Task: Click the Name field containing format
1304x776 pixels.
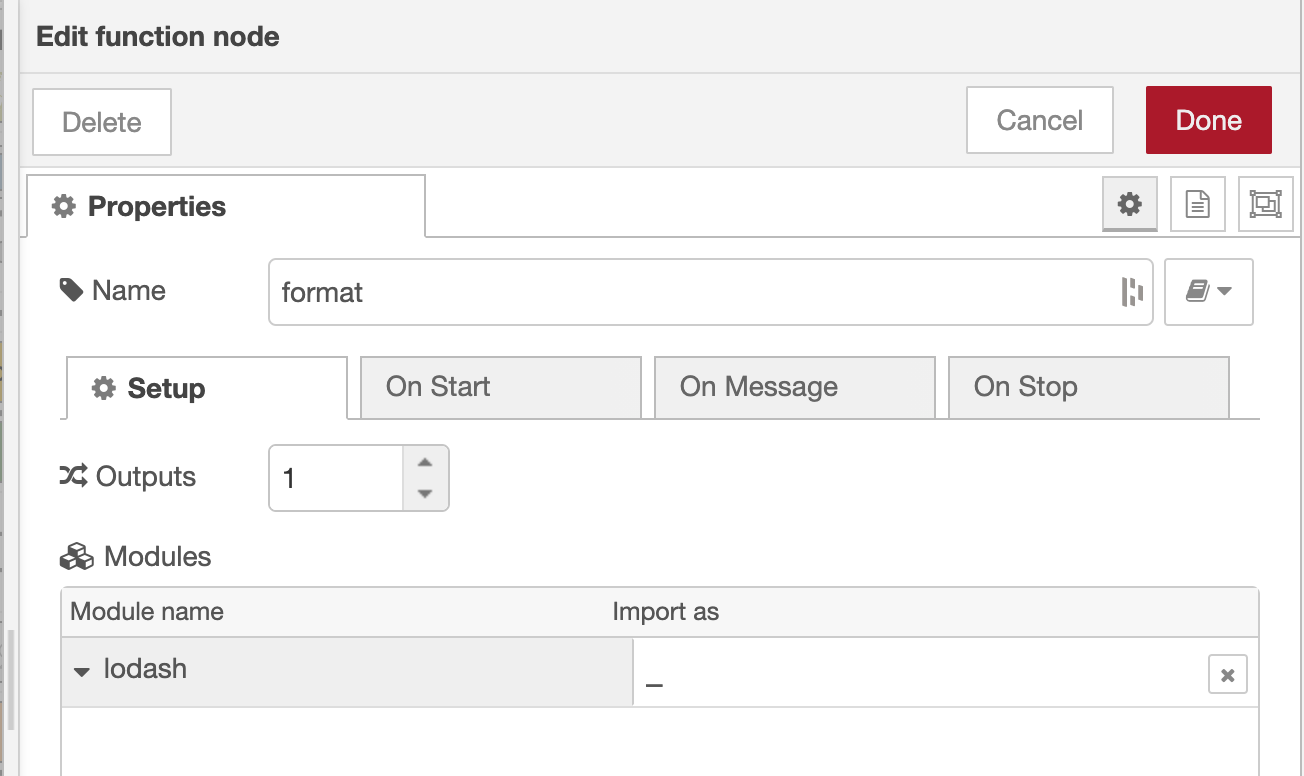Action: click(690, 292)
